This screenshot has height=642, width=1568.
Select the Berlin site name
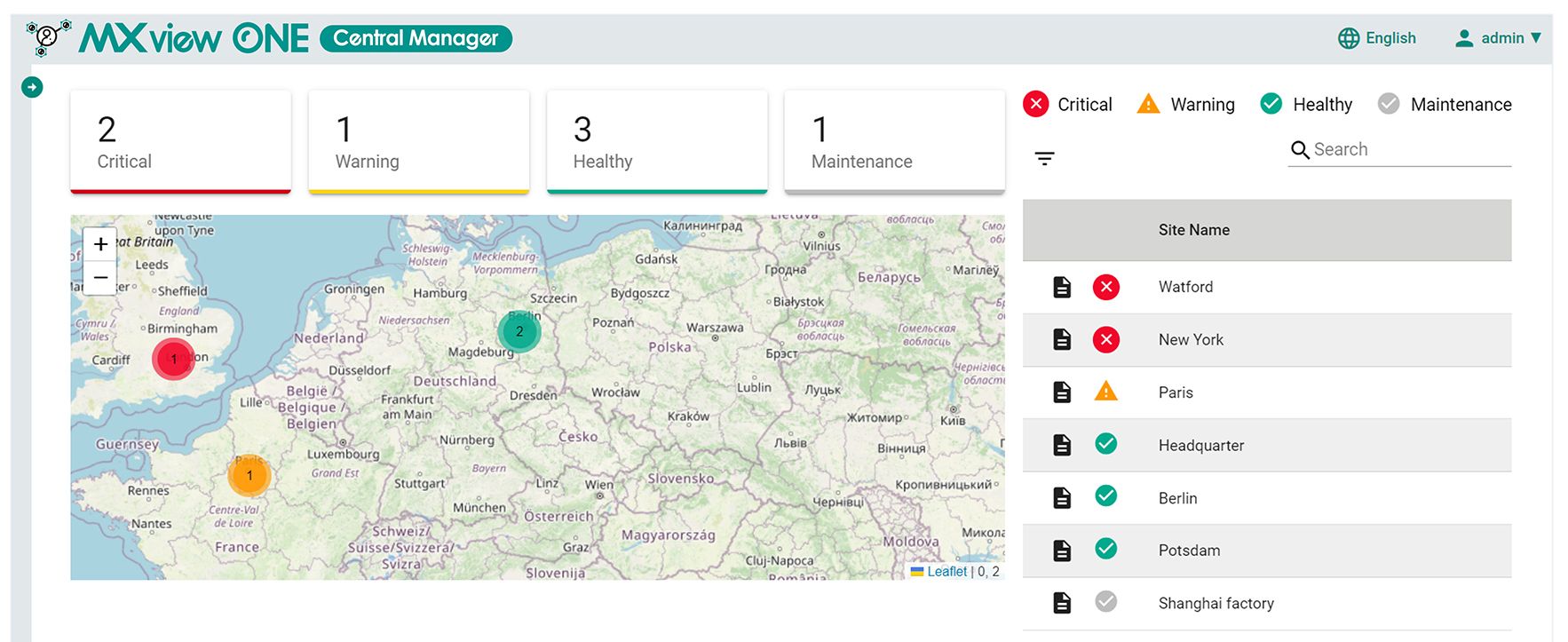pyautogui.click(x=1177, y=498)
